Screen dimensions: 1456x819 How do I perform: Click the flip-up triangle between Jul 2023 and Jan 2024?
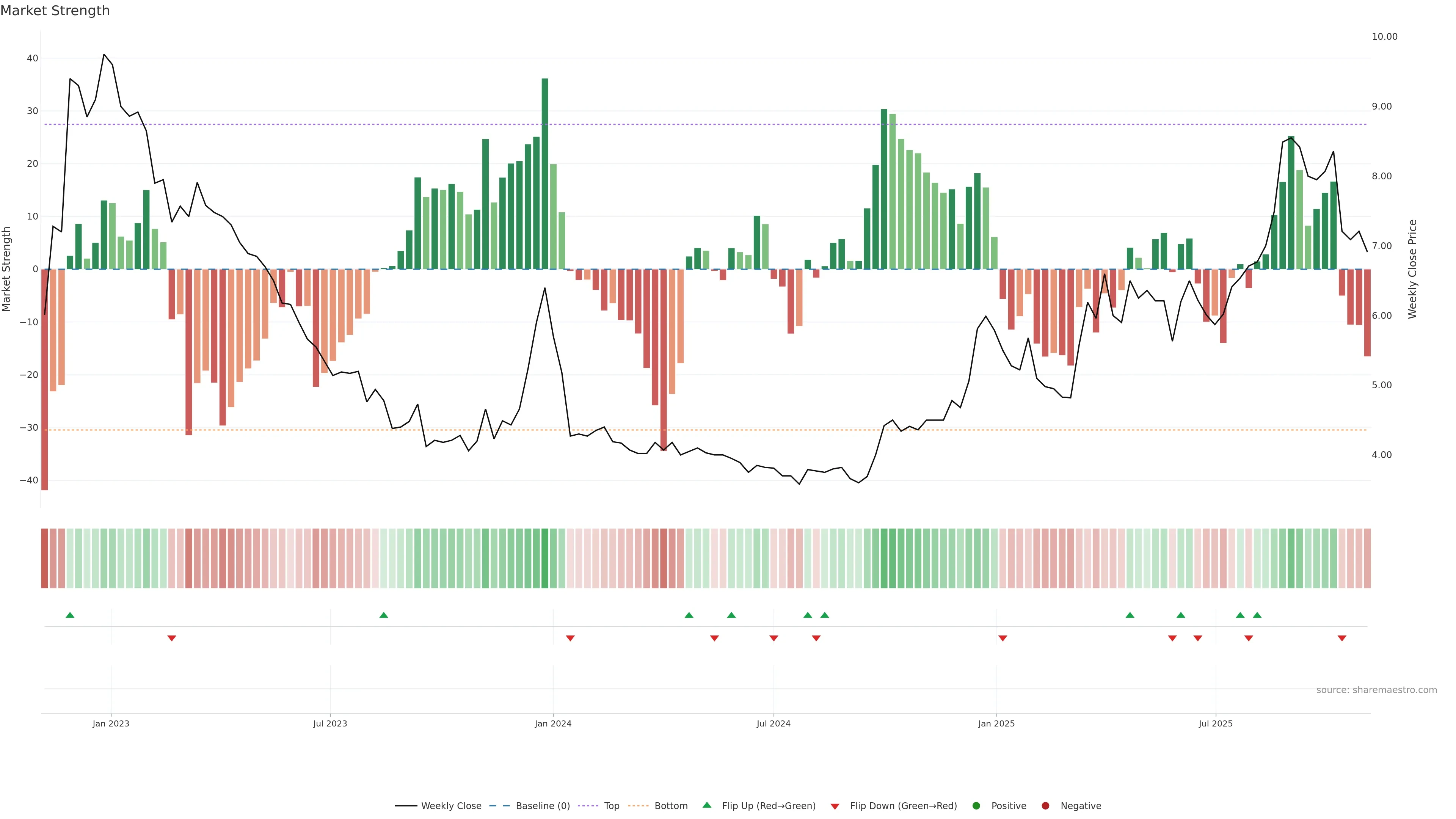point(384,615)
